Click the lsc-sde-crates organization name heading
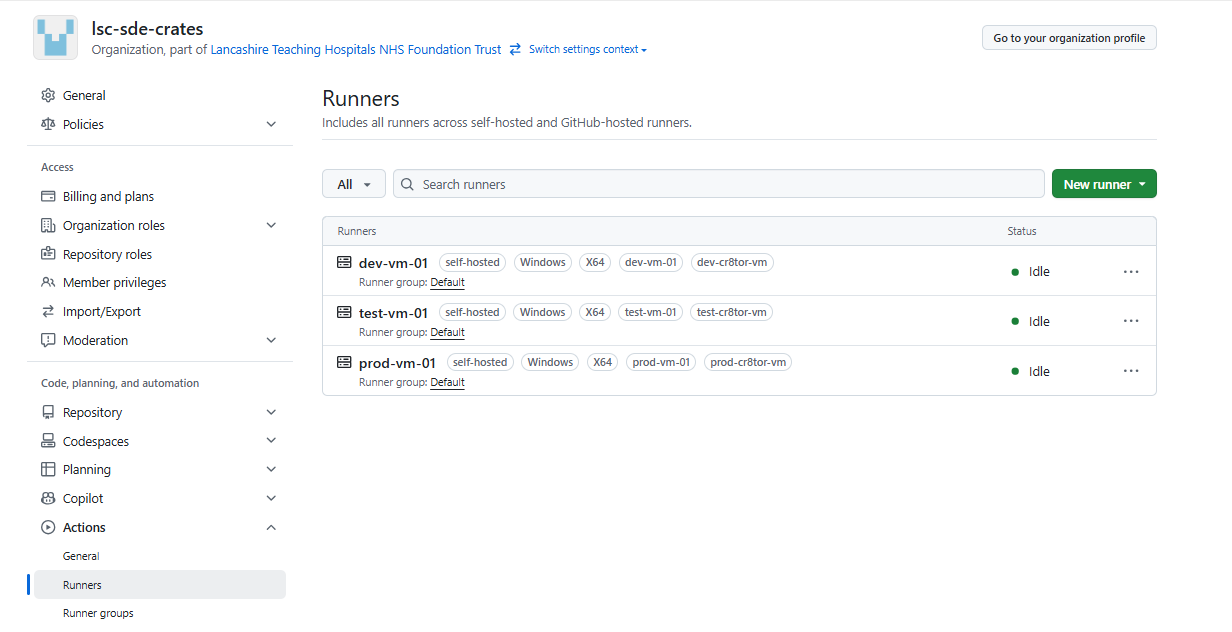1232x632 pixels. click(x=147, y=29)
